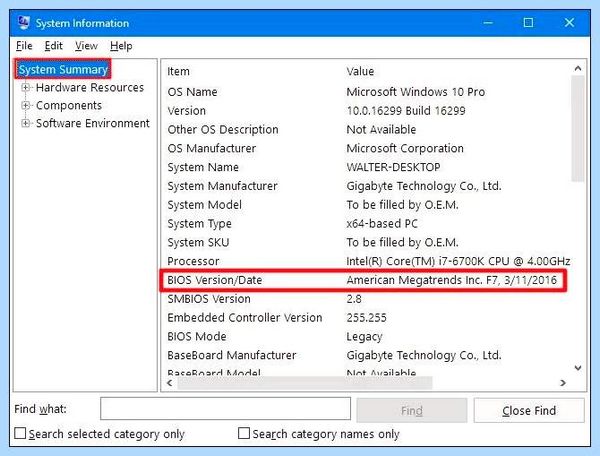Click the Legacy BIOS mode value
Viewport: 600px width, 456px height.
coord(364,336)
